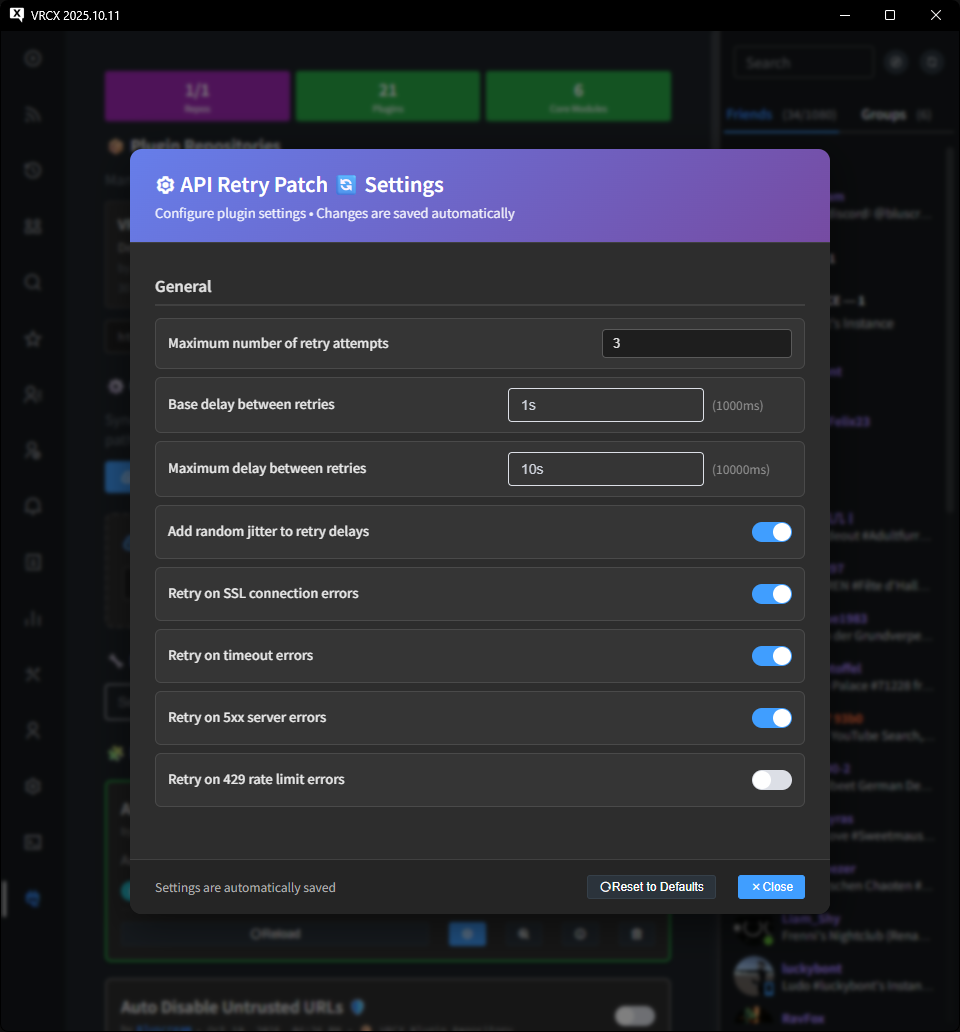
Task: Open the crossed tools icon in sidebar
Action: (33, 674)
